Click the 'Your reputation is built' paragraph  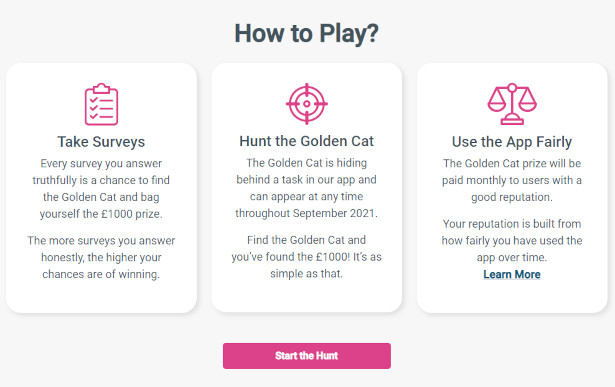coord(512,241)
